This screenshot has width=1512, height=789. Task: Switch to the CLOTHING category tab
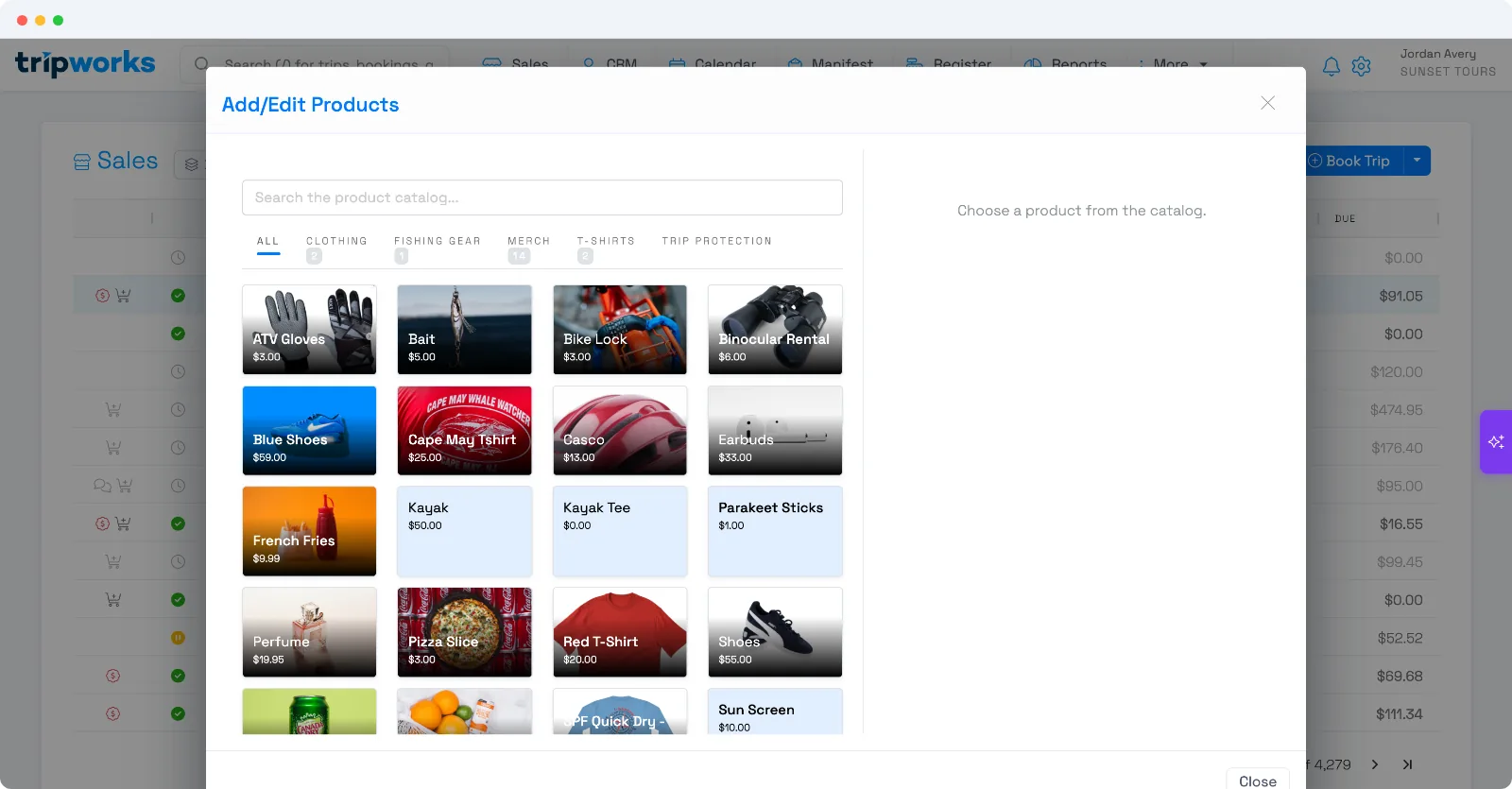336,249
